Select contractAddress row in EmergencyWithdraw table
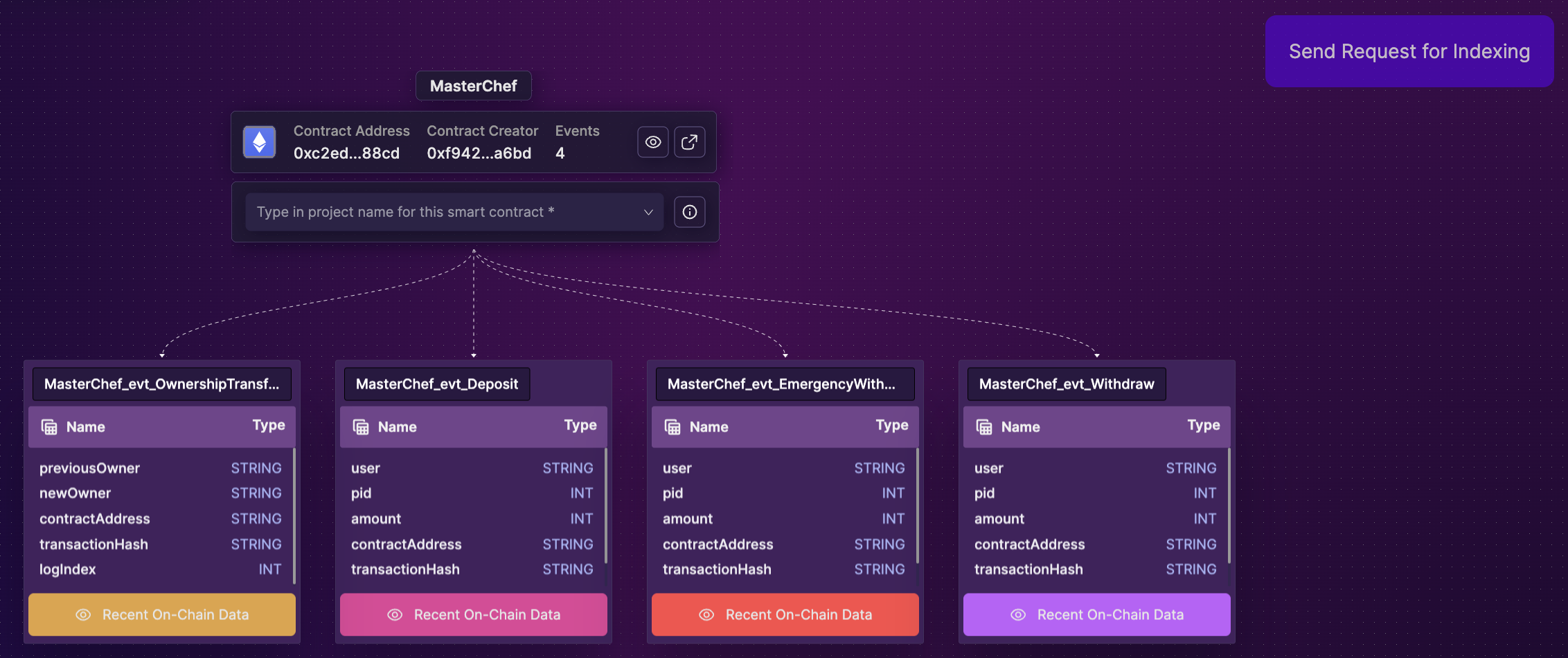The image size is (1568, 658). click(784, 544)
